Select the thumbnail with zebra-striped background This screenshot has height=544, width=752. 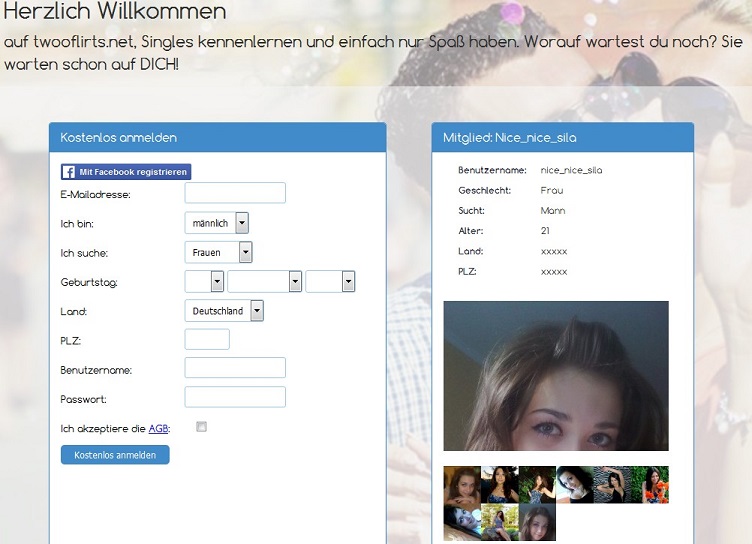[612, 484]
